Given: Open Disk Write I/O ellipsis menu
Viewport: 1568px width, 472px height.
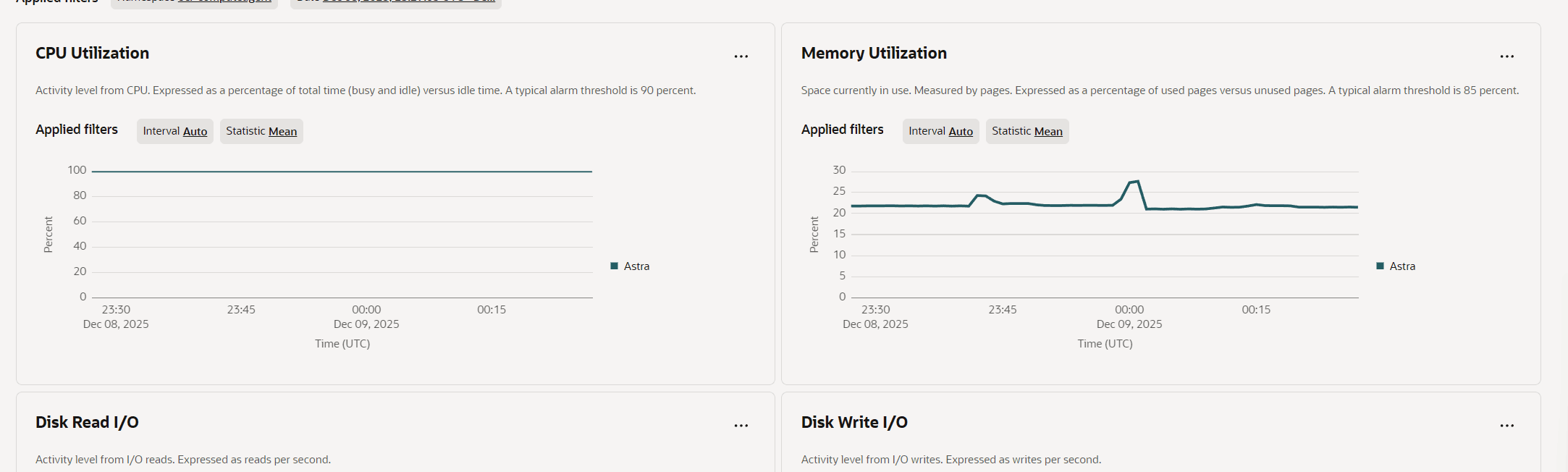Looking at the screenshot, I should tap(1506, 426).
